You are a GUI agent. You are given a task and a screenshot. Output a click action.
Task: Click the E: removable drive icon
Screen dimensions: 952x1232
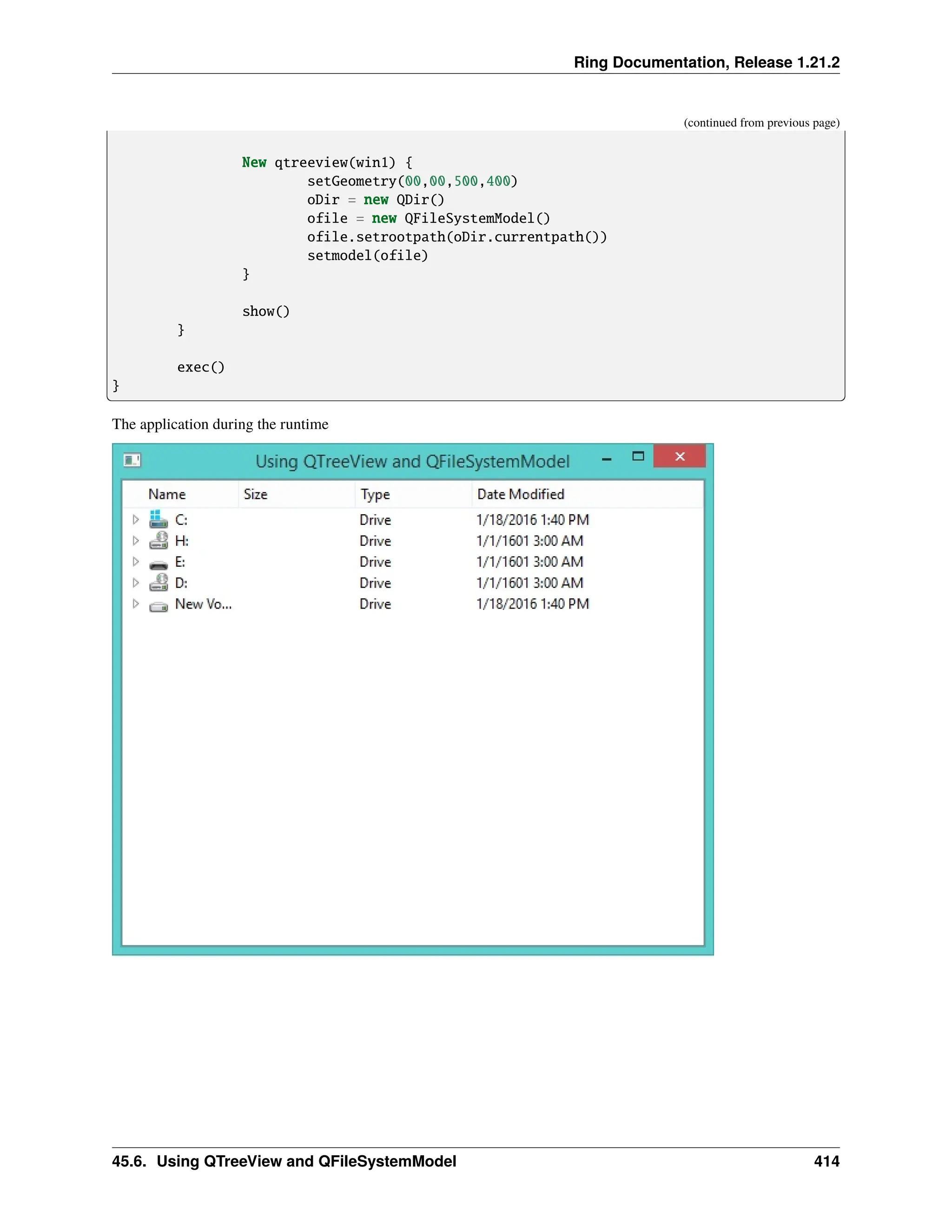tap(159, 564)
